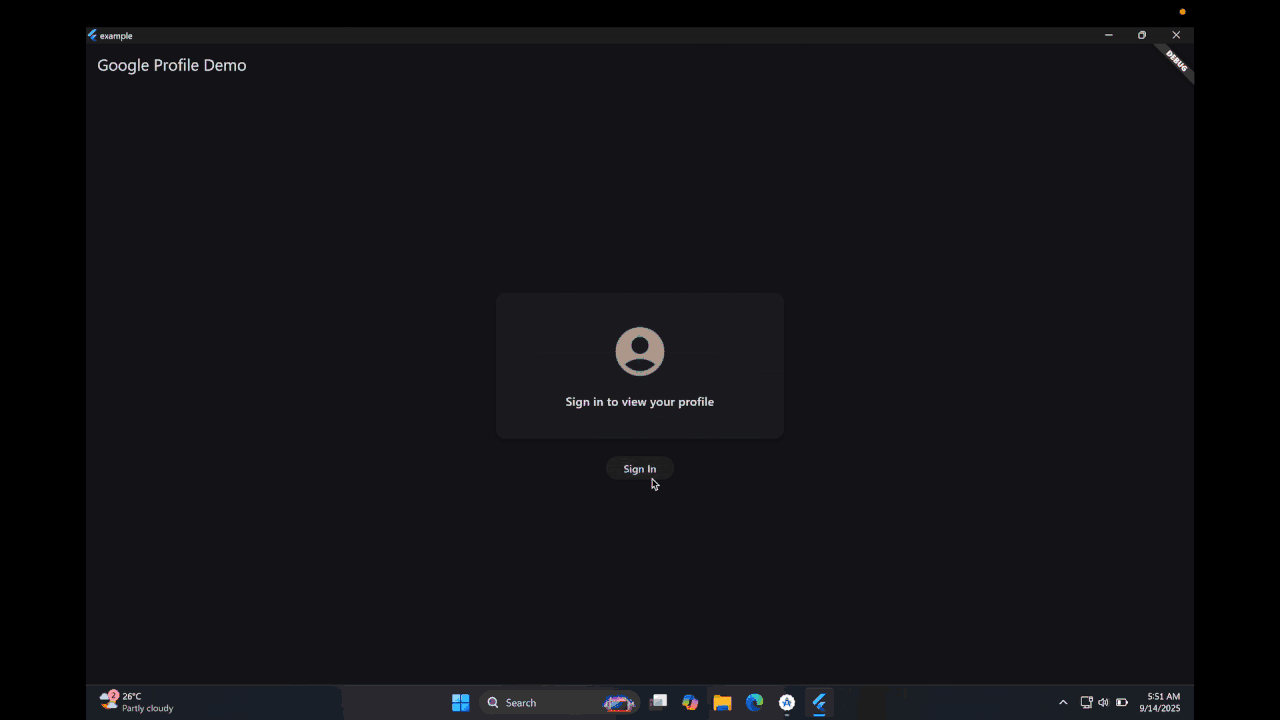
Task: Click the volume speaker tray icon
Action: point(1103,702)
